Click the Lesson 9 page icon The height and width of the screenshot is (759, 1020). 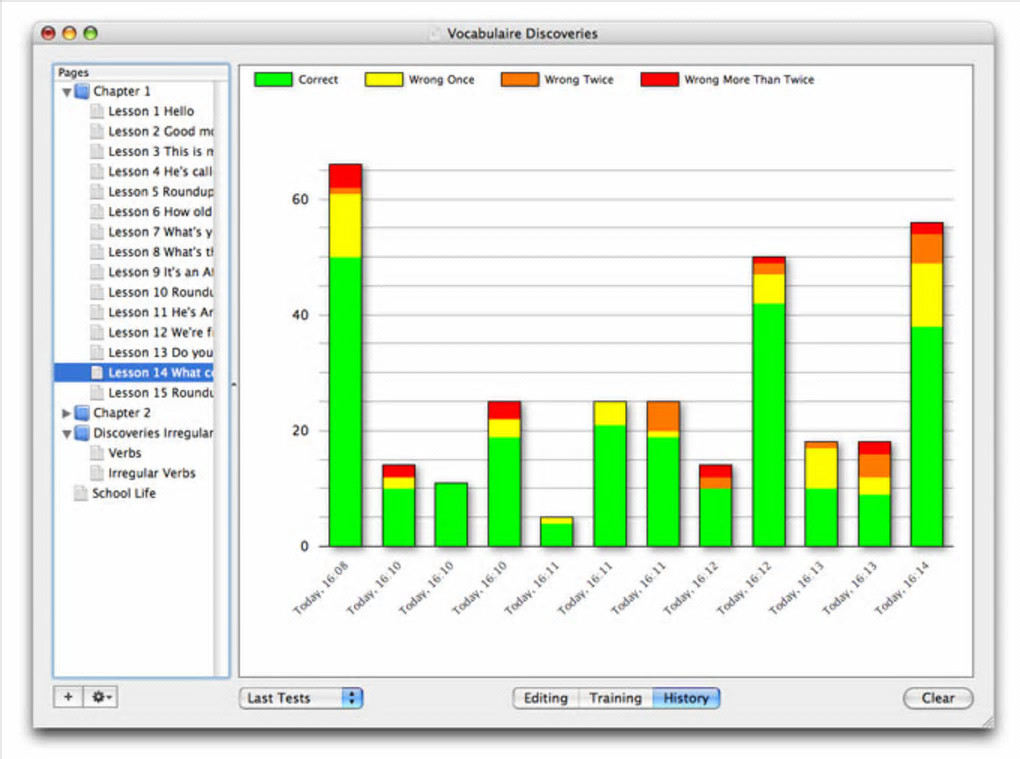click(x=97, y=273)
